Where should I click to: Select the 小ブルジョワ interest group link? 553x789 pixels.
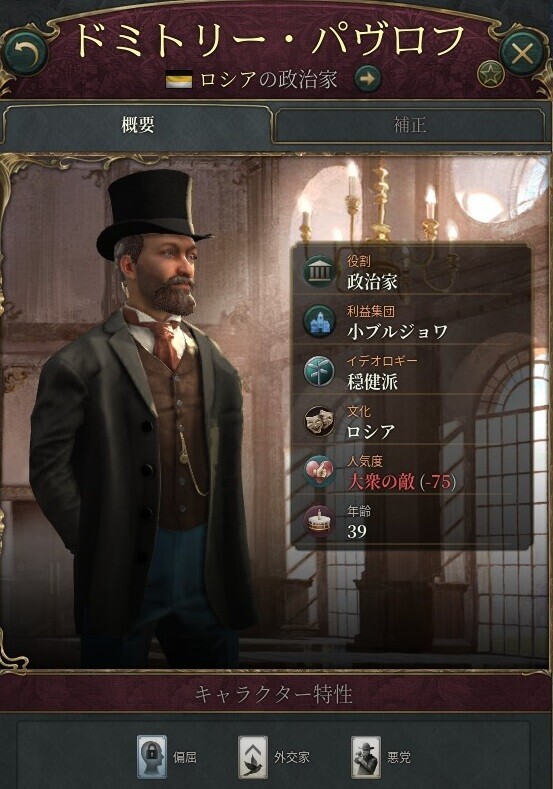tap(397, 332)
